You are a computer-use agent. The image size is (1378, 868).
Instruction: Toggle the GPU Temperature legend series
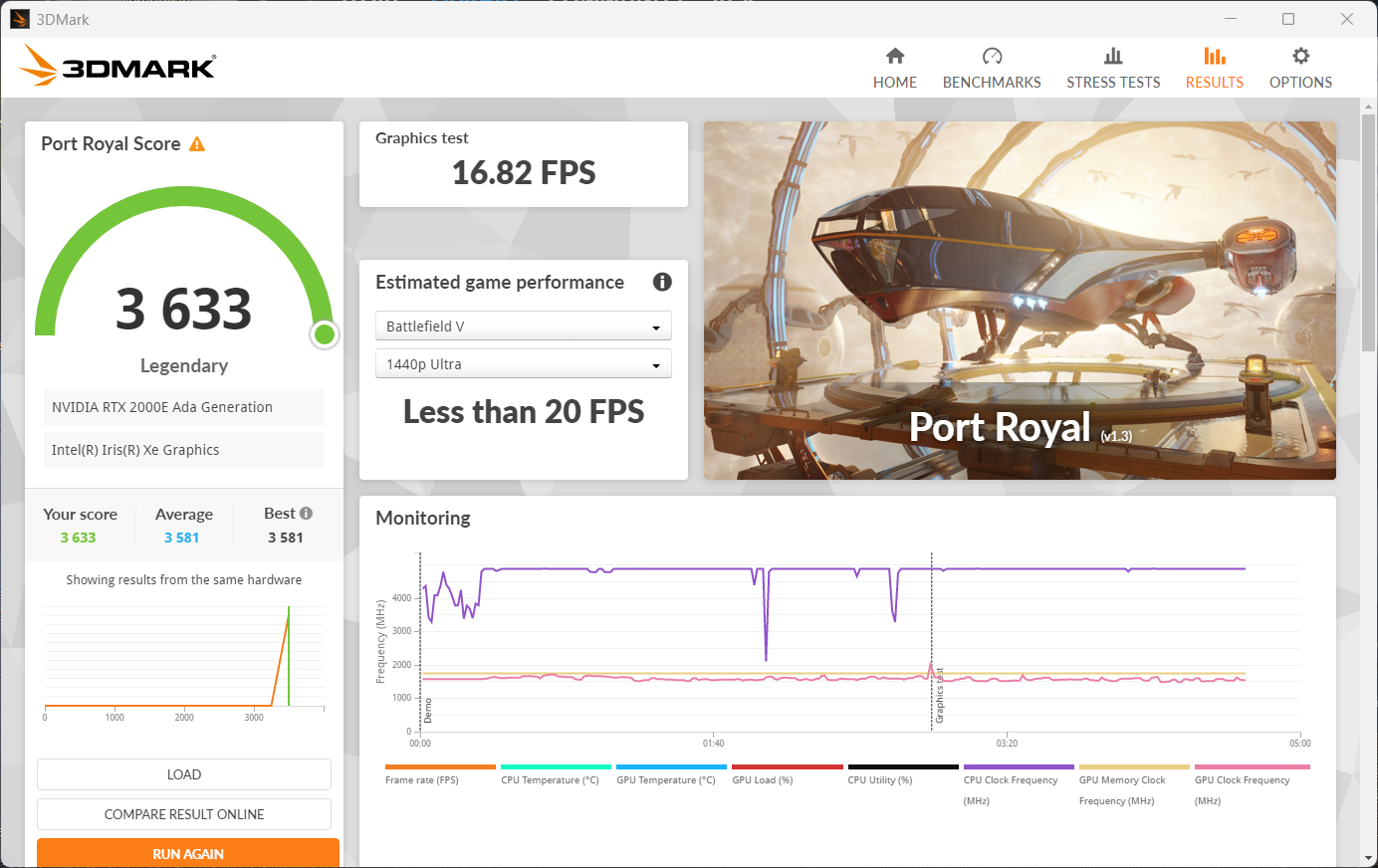click(x=665, y=780)
